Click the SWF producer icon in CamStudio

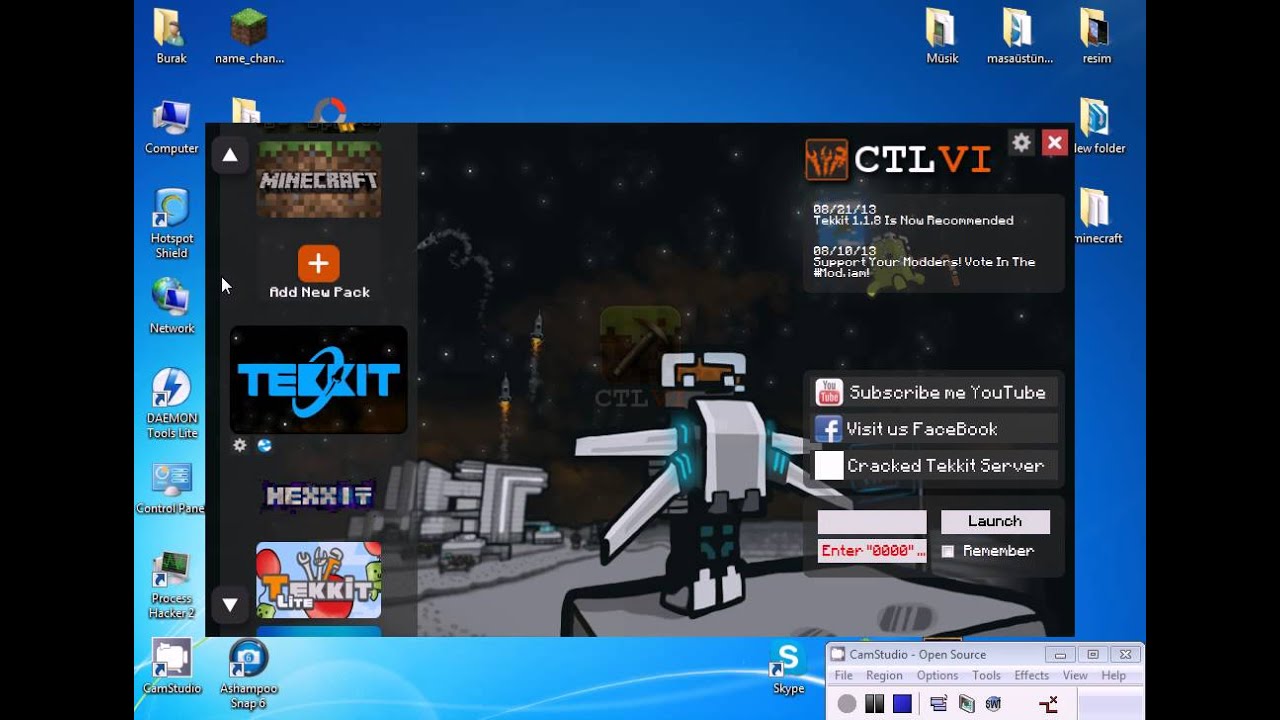click(x=993, y=704)
